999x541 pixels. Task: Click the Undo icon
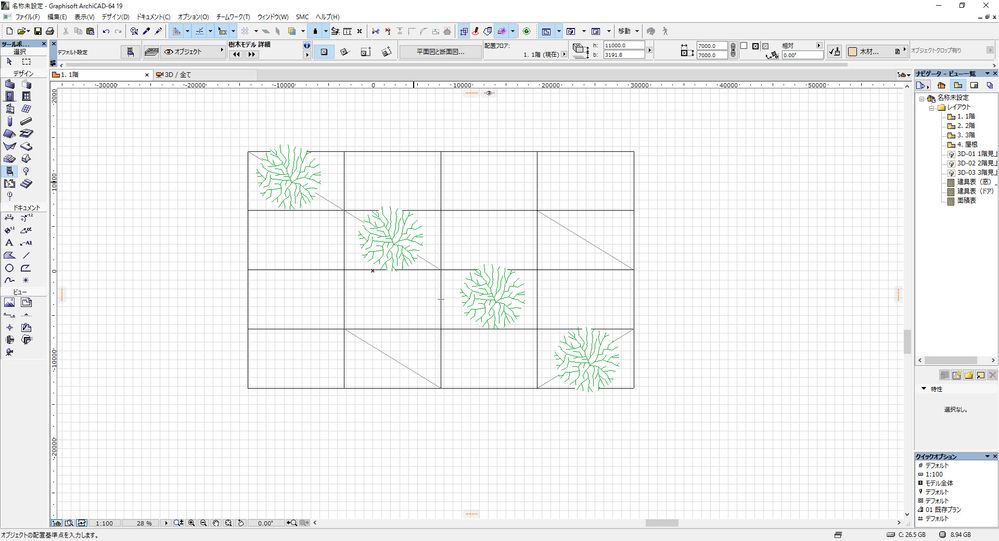click(x=106, y=31)
